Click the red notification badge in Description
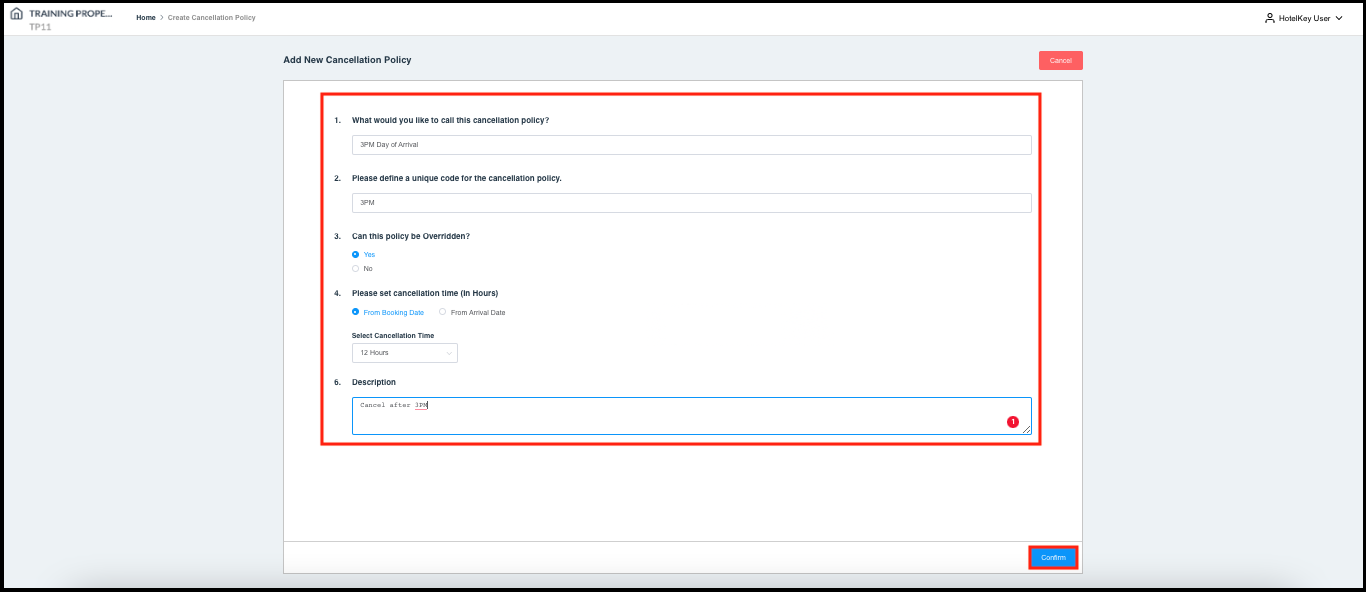1366x592 pixels. [1012, 422]
